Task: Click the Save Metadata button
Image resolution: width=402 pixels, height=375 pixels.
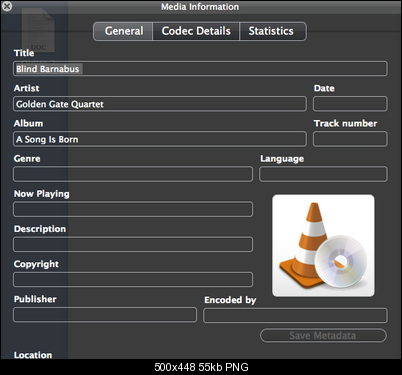Action: [x=323, y=336]
